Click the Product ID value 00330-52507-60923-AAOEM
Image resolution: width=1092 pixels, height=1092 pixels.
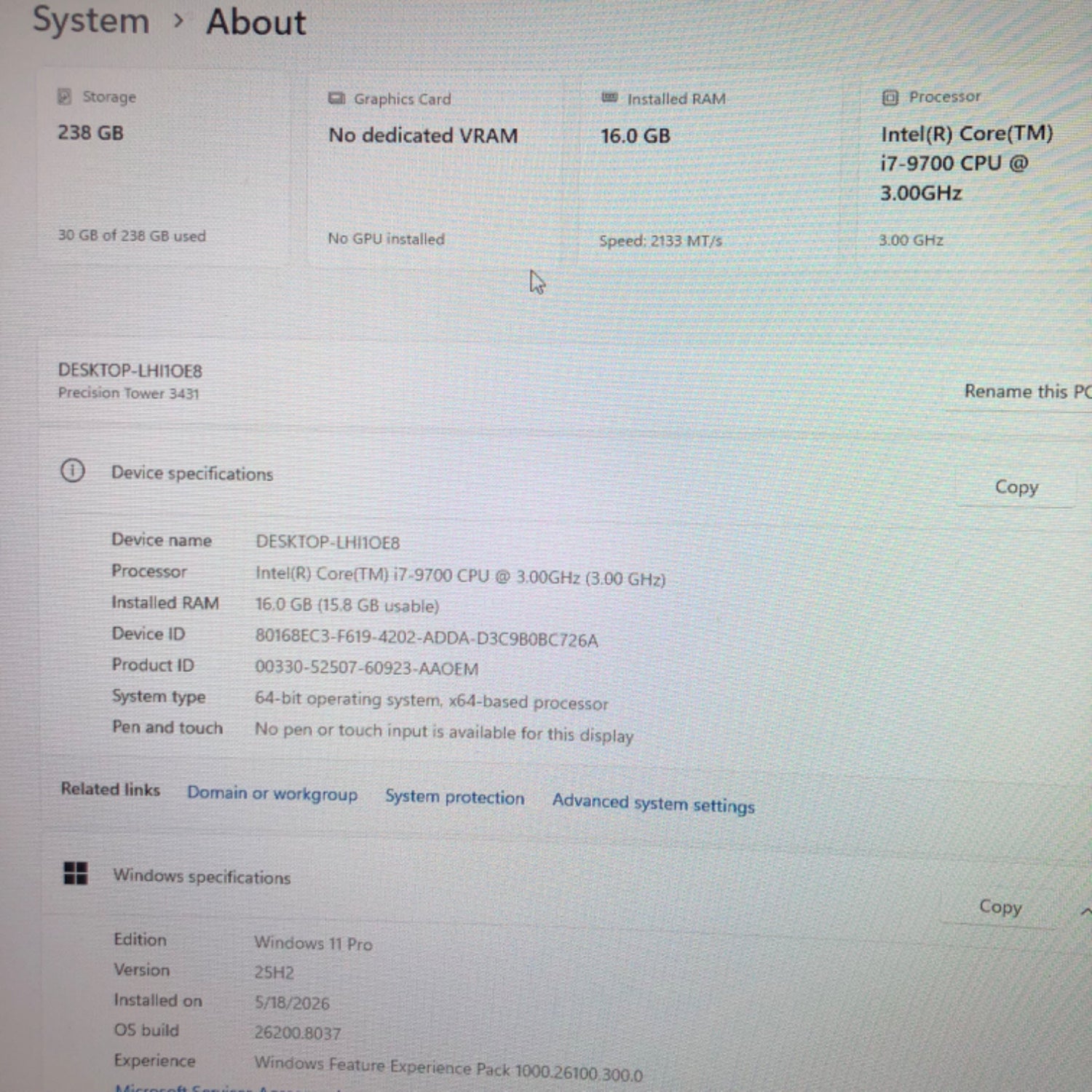coord(367,668)
